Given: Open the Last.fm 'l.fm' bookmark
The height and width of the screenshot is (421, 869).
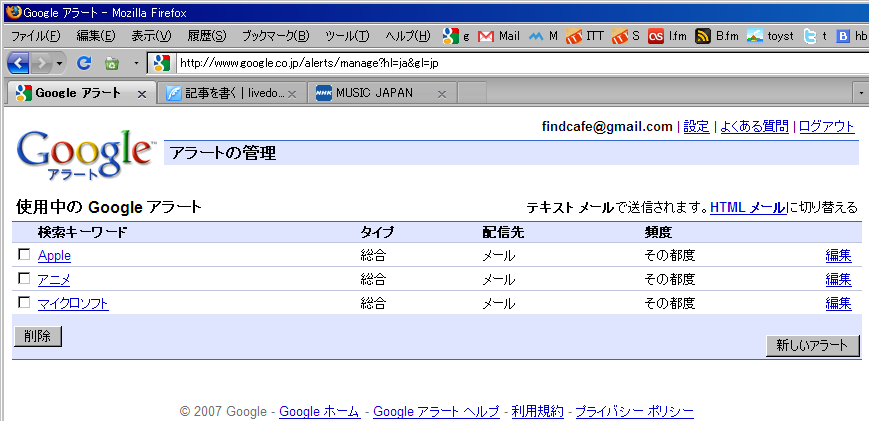Looking at the screenshot, I should point(667,36).
